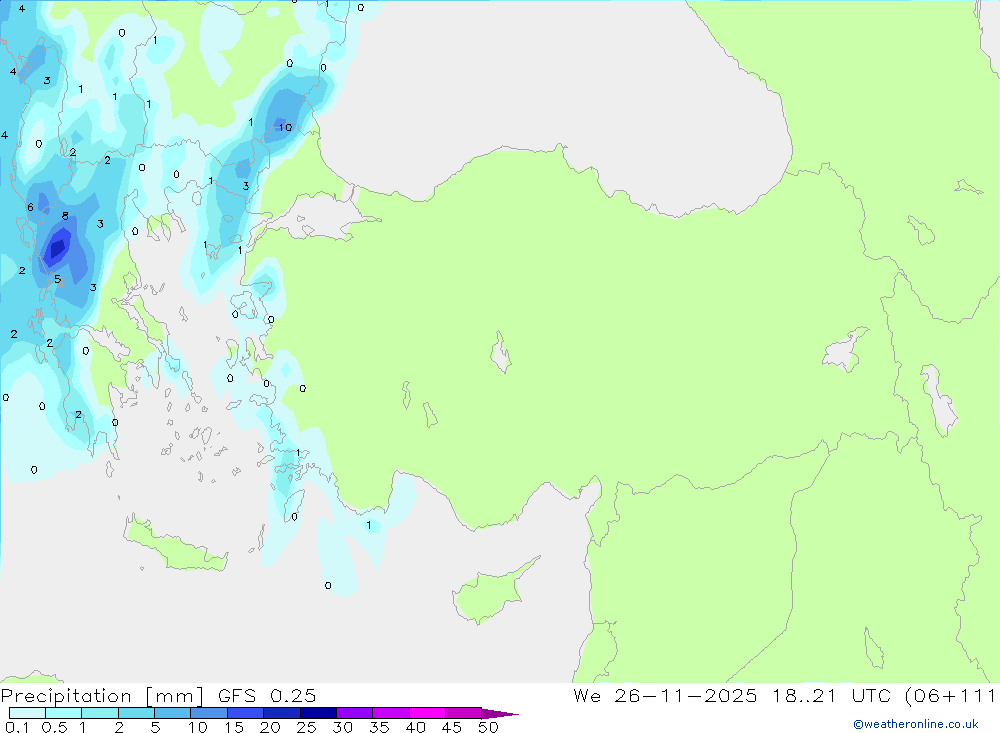
Task: Select the 35–40 mm purple legend swatch
Action: [390, 713]
